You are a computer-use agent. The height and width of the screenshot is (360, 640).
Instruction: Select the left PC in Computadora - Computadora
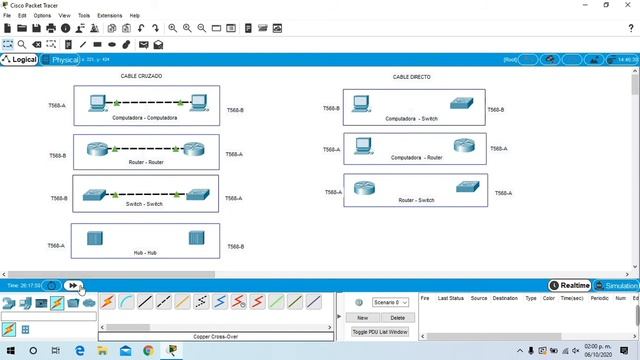98,103
